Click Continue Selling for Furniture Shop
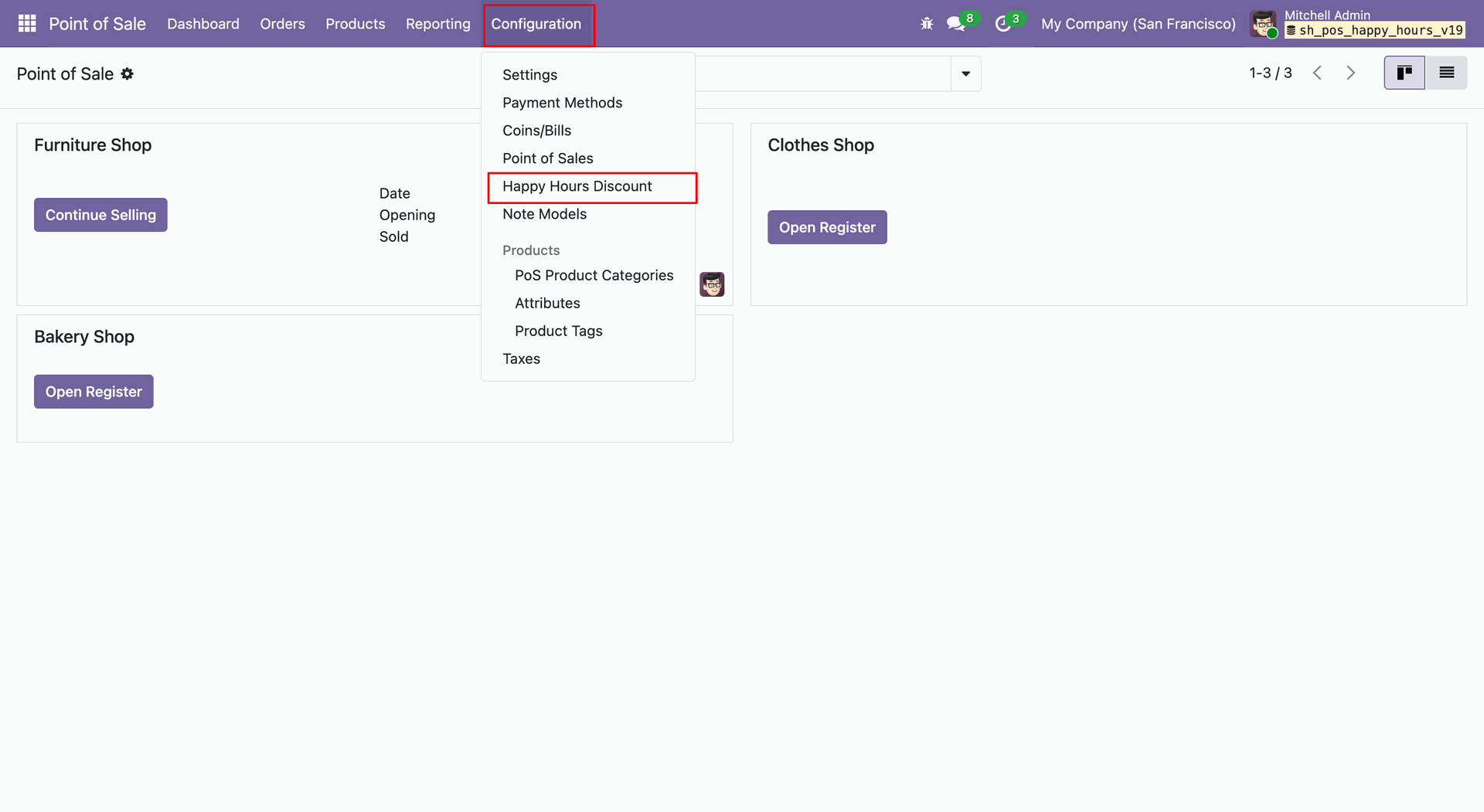Screen dimensions: 1484x812 click(x=100, y=216)
